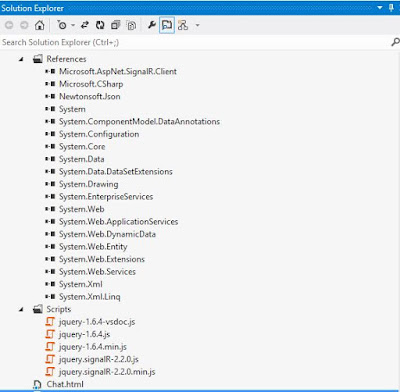Select the System.Web.DynamicData reference
The image size is (400, 392).
pyautogui.click(x=107, y=234)
